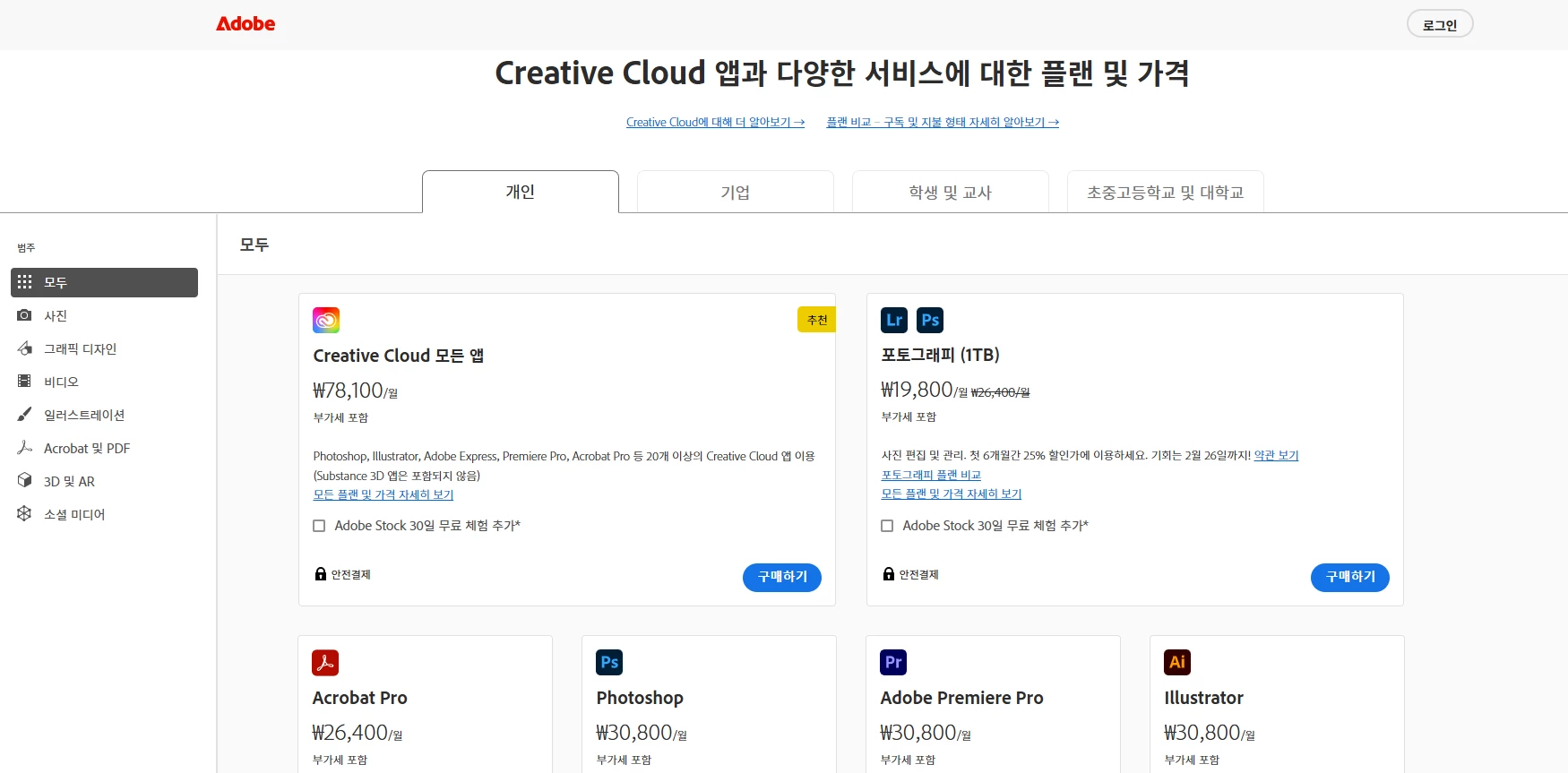The height and width of the screenshot is (773, 1568).
Task: Select the Acrobat 및 PDF category
Action: coord(104,448)
